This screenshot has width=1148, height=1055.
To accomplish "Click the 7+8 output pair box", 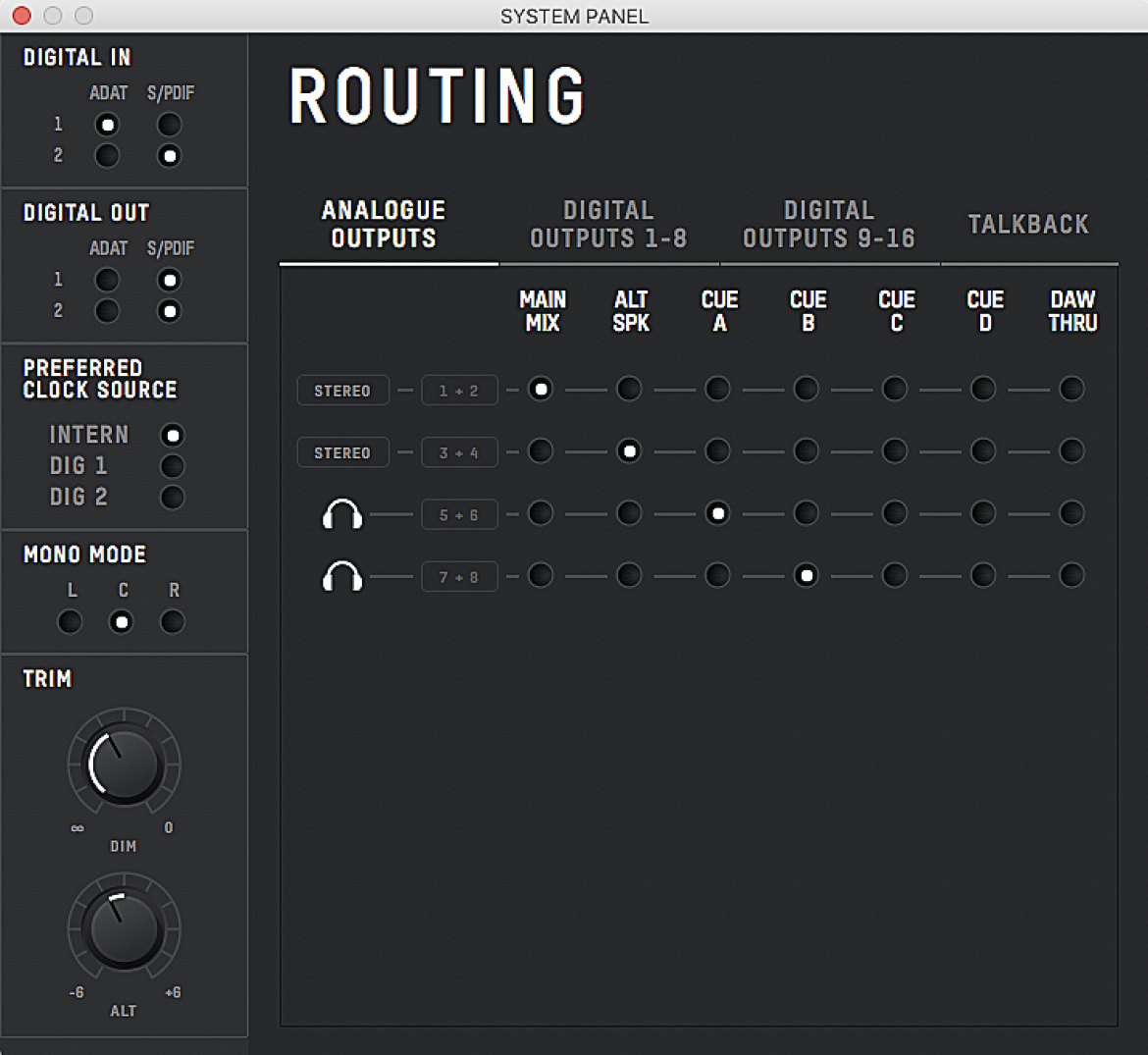I will (x=459, y=577).
